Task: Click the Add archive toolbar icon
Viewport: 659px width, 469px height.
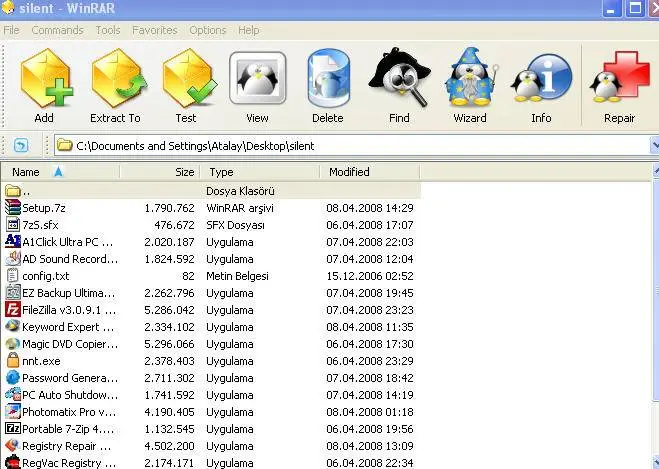Action: click(x=46, y=78)
